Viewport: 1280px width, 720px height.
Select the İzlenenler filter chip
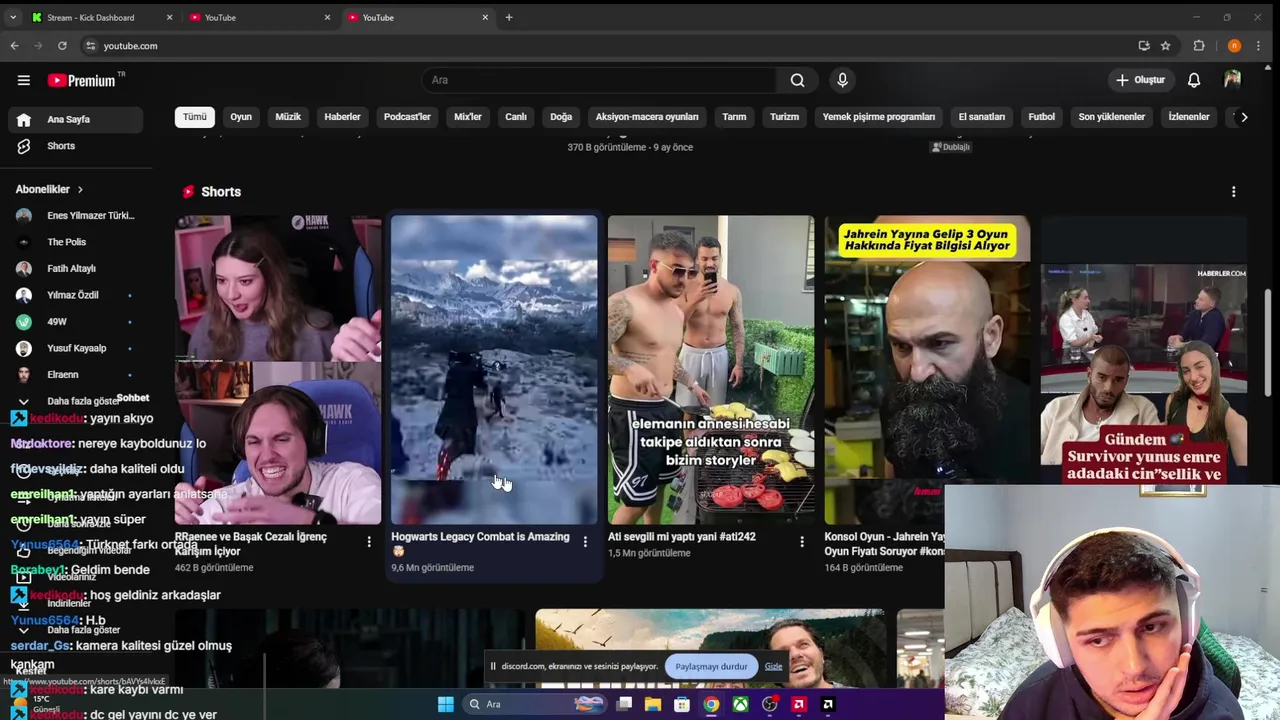click(x=1189, y=117)
